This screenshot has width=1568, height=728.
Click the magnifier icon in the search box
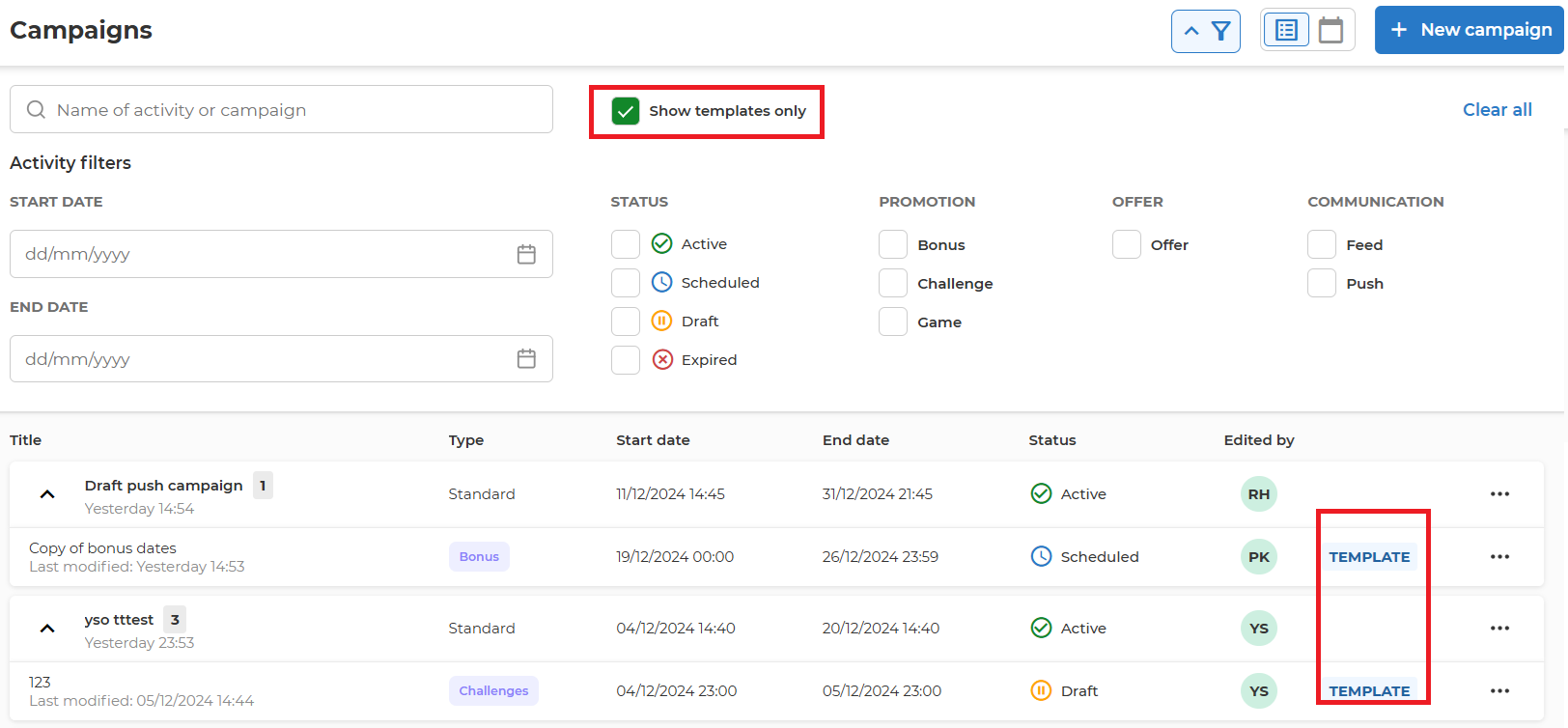click(x=36, y=110)
